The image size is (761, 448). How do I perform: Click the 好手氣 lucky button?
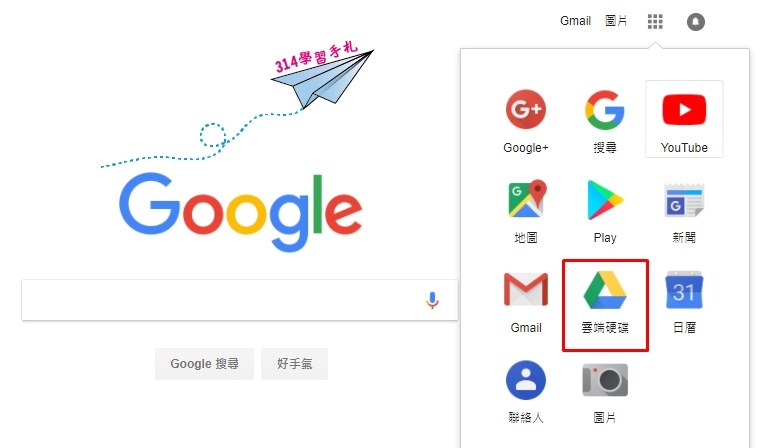[x=294, y=364]
